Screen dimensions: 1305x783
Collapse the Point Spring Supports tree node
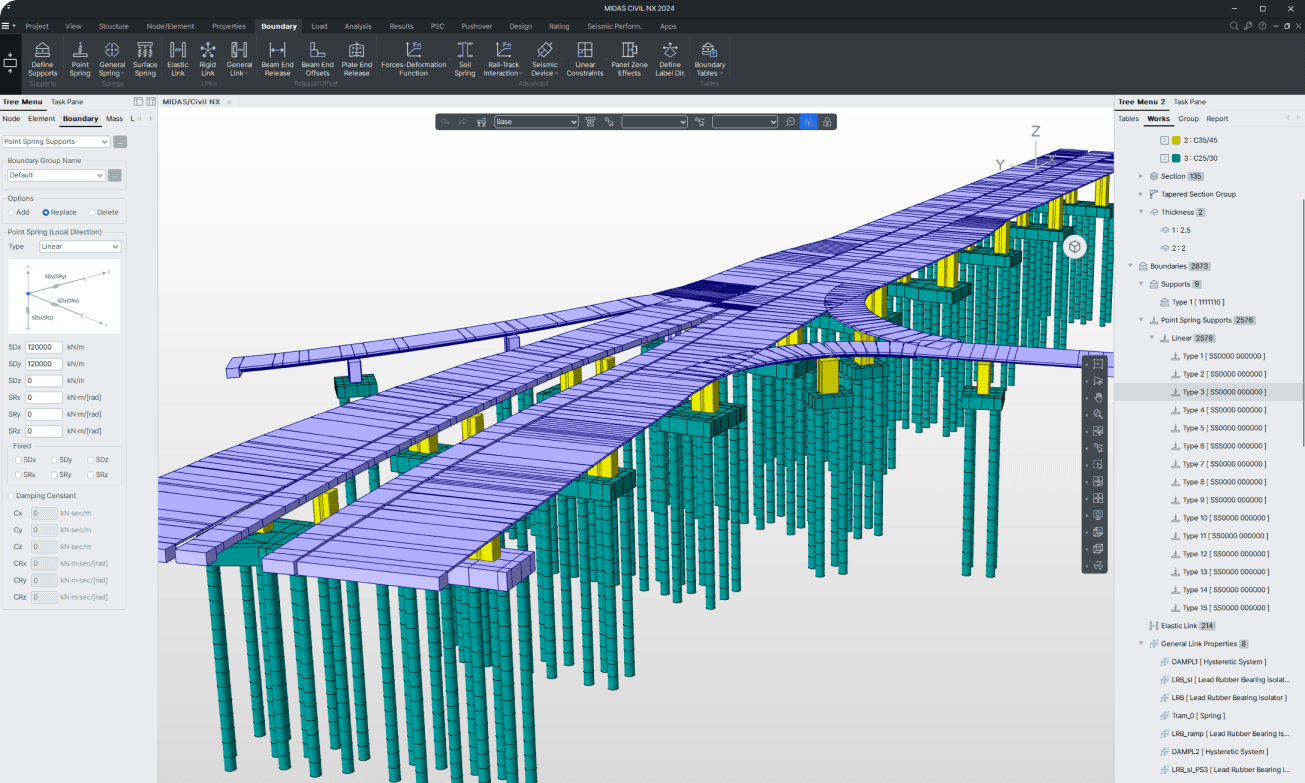[1141, 320]
